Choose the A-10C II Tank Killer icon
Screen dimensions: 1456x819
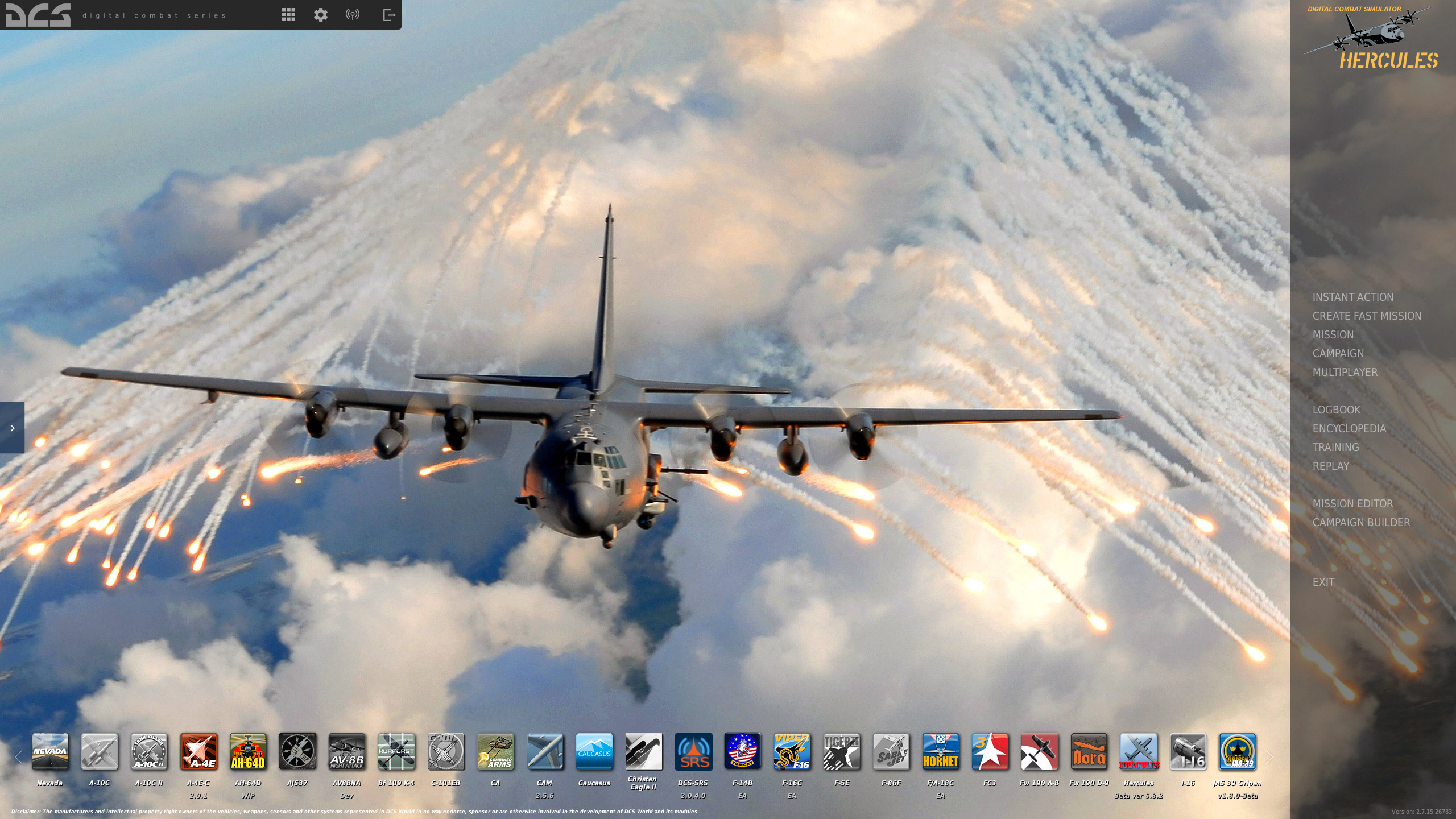(149, 751)
